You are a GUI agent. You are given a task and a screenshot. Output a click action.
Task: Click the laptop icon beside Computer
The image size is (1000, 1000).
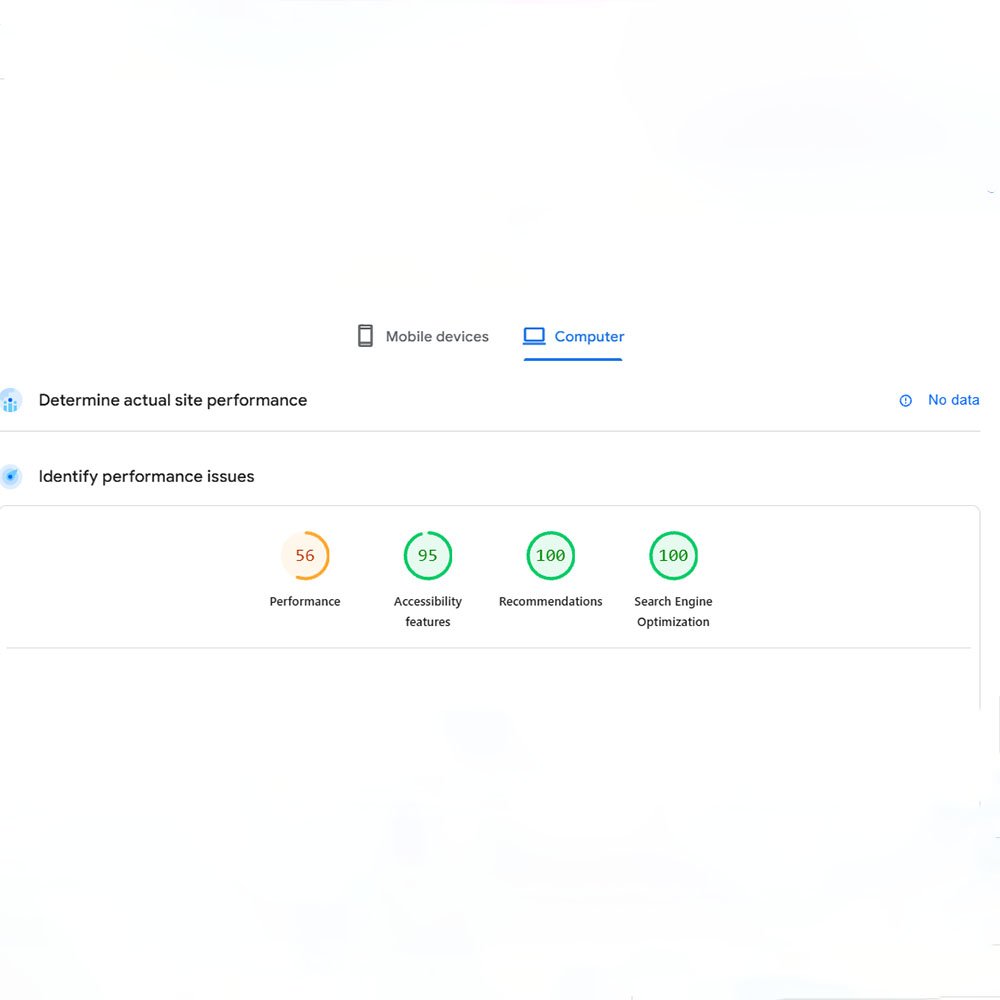coord(534,336)
